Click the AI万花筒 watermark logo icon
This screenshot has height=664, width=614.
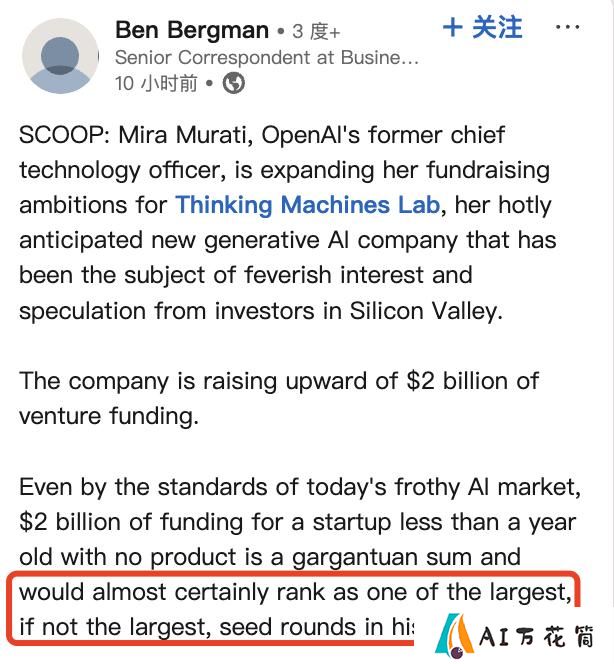(454, 636)
